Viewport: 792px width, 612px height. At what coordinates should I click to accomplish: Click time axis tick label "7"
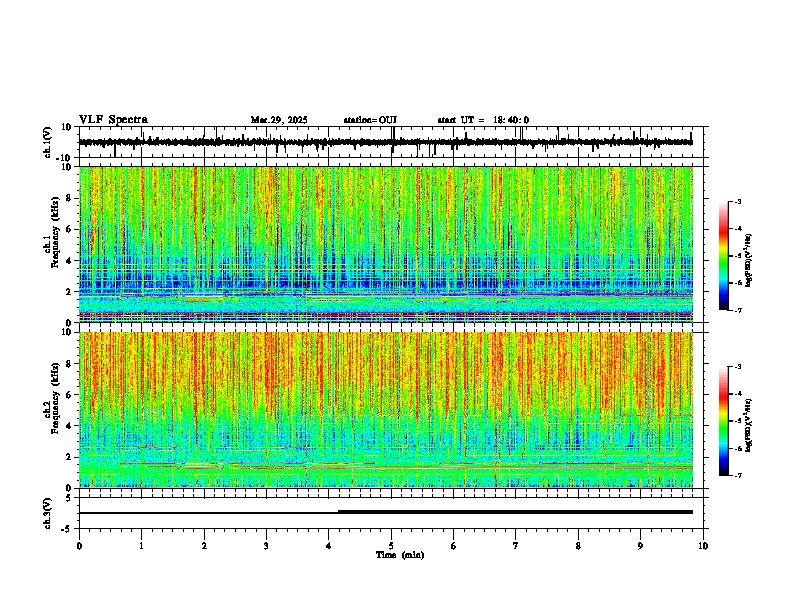516,545
